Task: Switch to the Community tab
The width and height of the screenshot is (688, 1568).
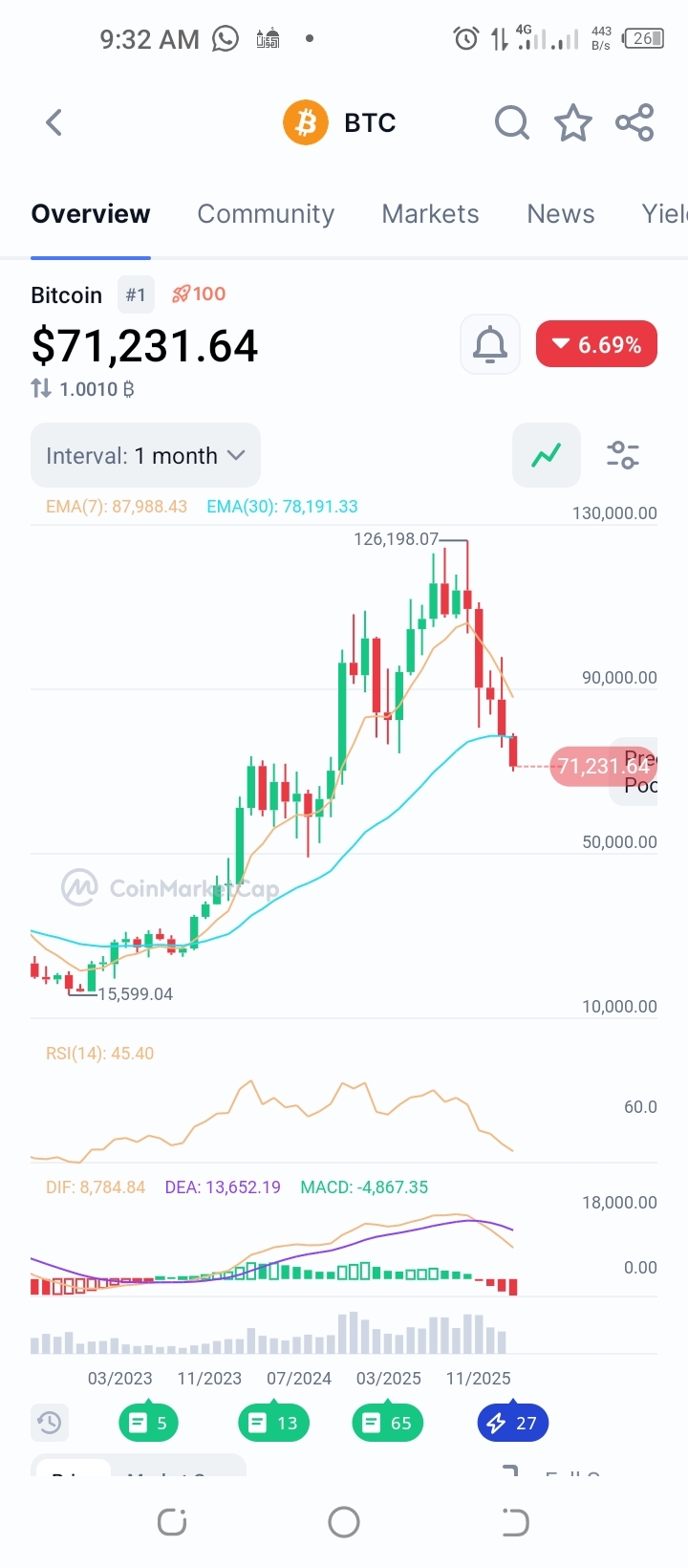Action: pyautogui.click(x=266, y=214)
